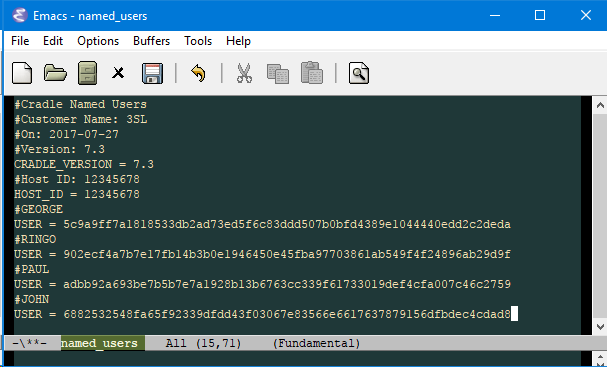Click the editor scrollbar up arrow
Viewport: 607px width, 367px height.
(600, 105)
